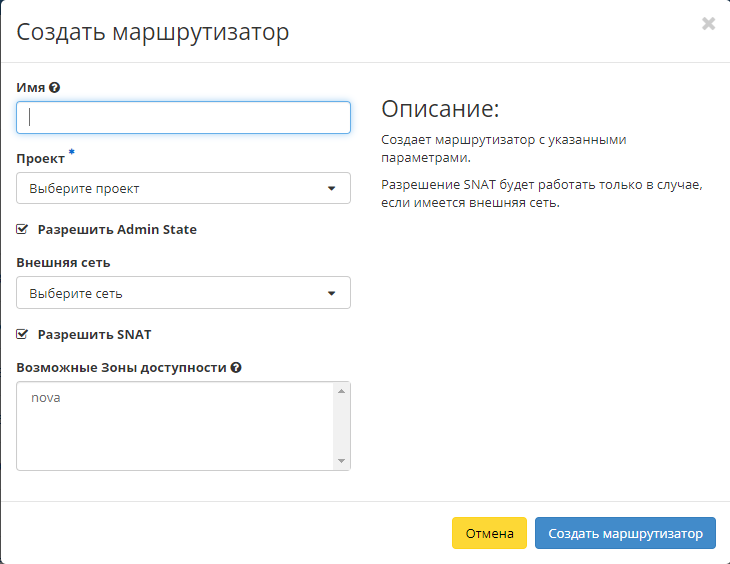Image resolution: width=730 pixels, height=564 pixels.
Task: Click the Проект field label
Action: click(40, 158)
